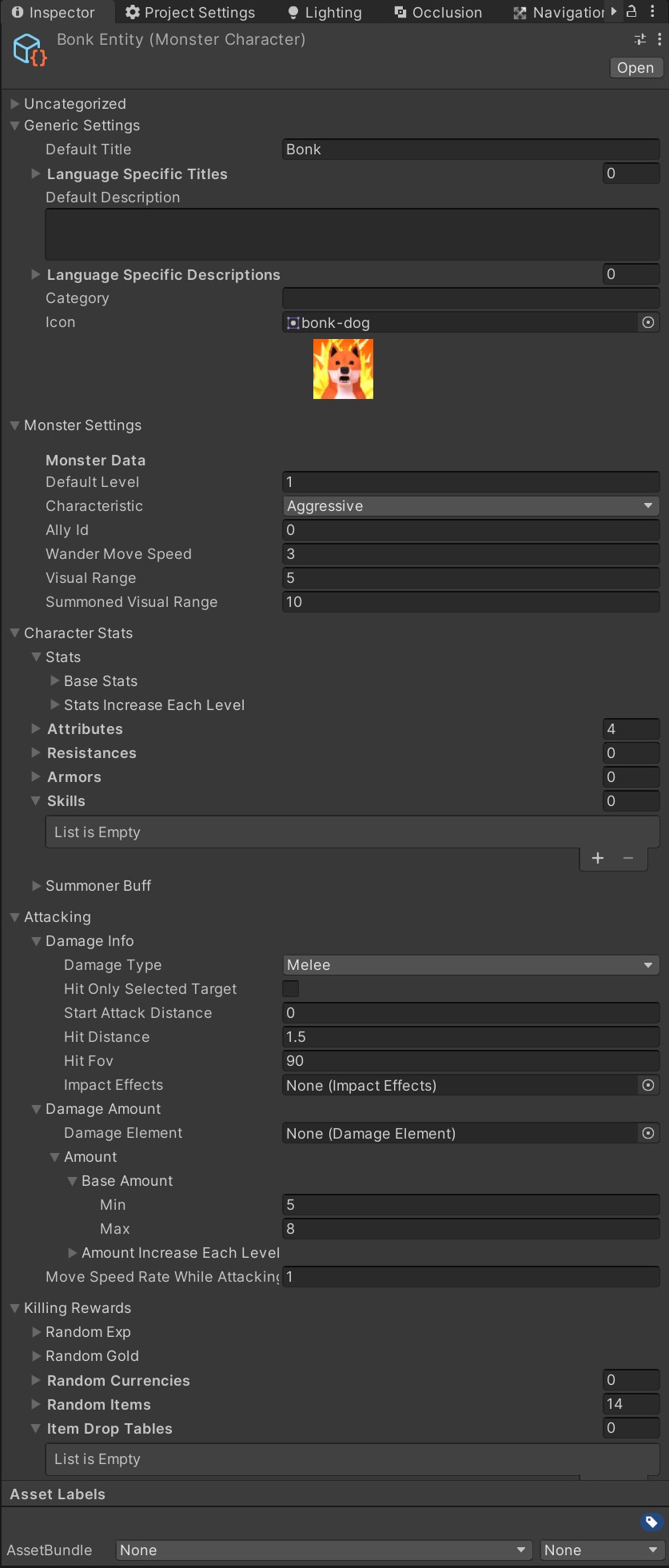Click the asset label tag icon
This screenshot has width=669, height=1568.
650,1522
